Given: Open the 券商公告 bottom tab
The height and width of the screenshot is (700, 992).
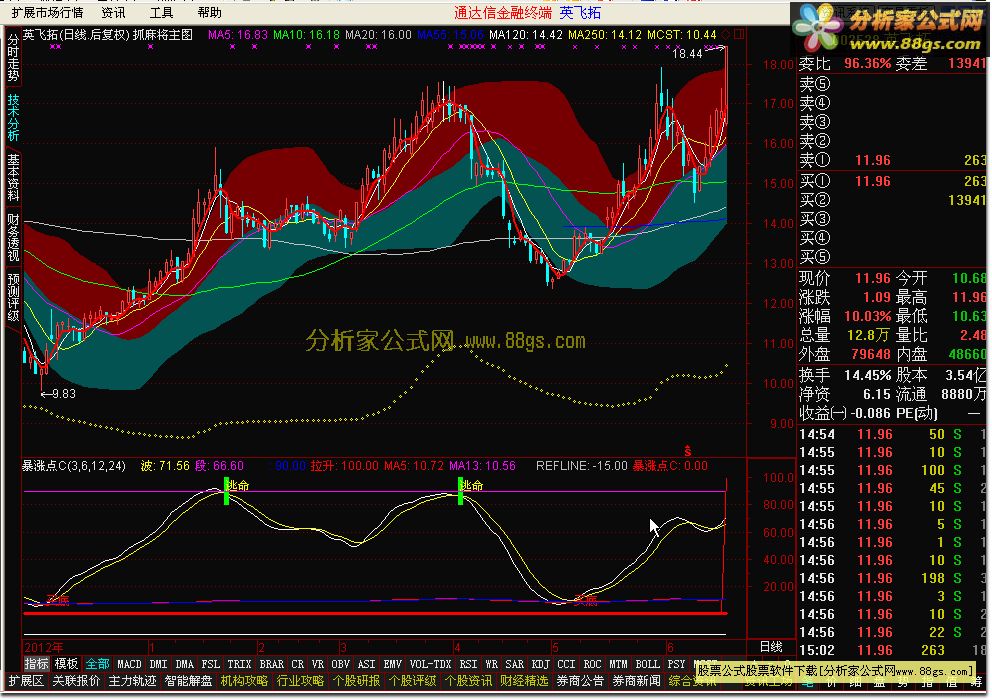Looking at the screenshot, I should 581,681.
